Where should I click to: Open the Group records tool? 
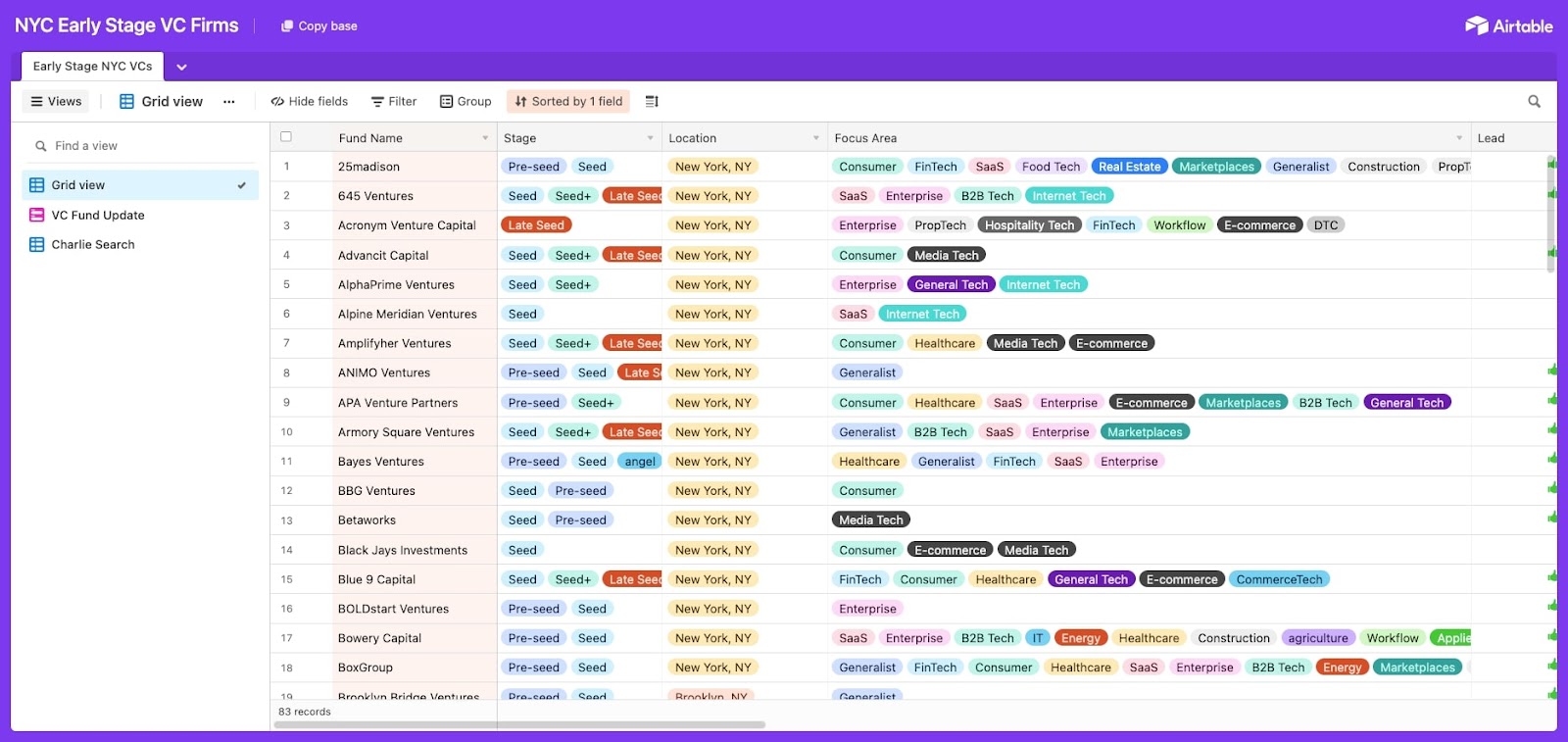pyautogui.click(x=465, y=101)
